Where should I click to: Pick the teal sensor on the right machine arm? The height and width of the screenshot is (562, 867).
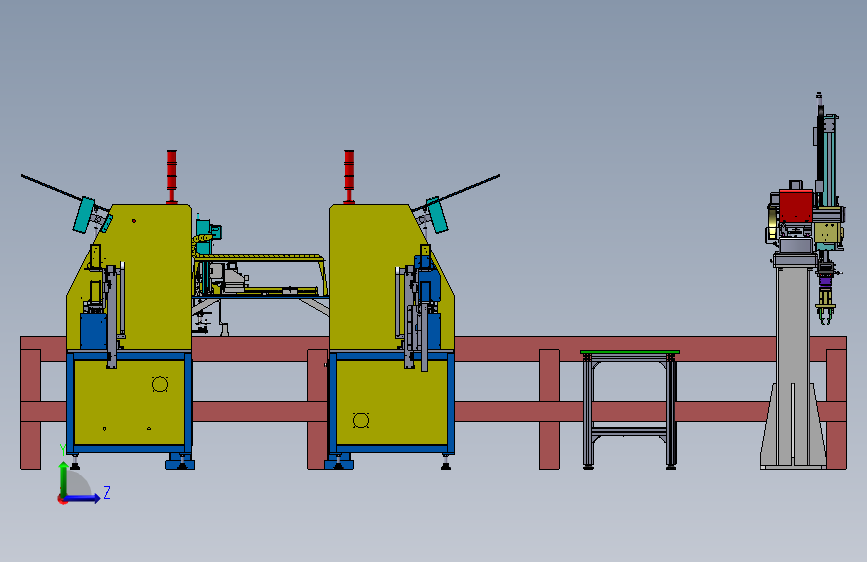coord(437,215)
